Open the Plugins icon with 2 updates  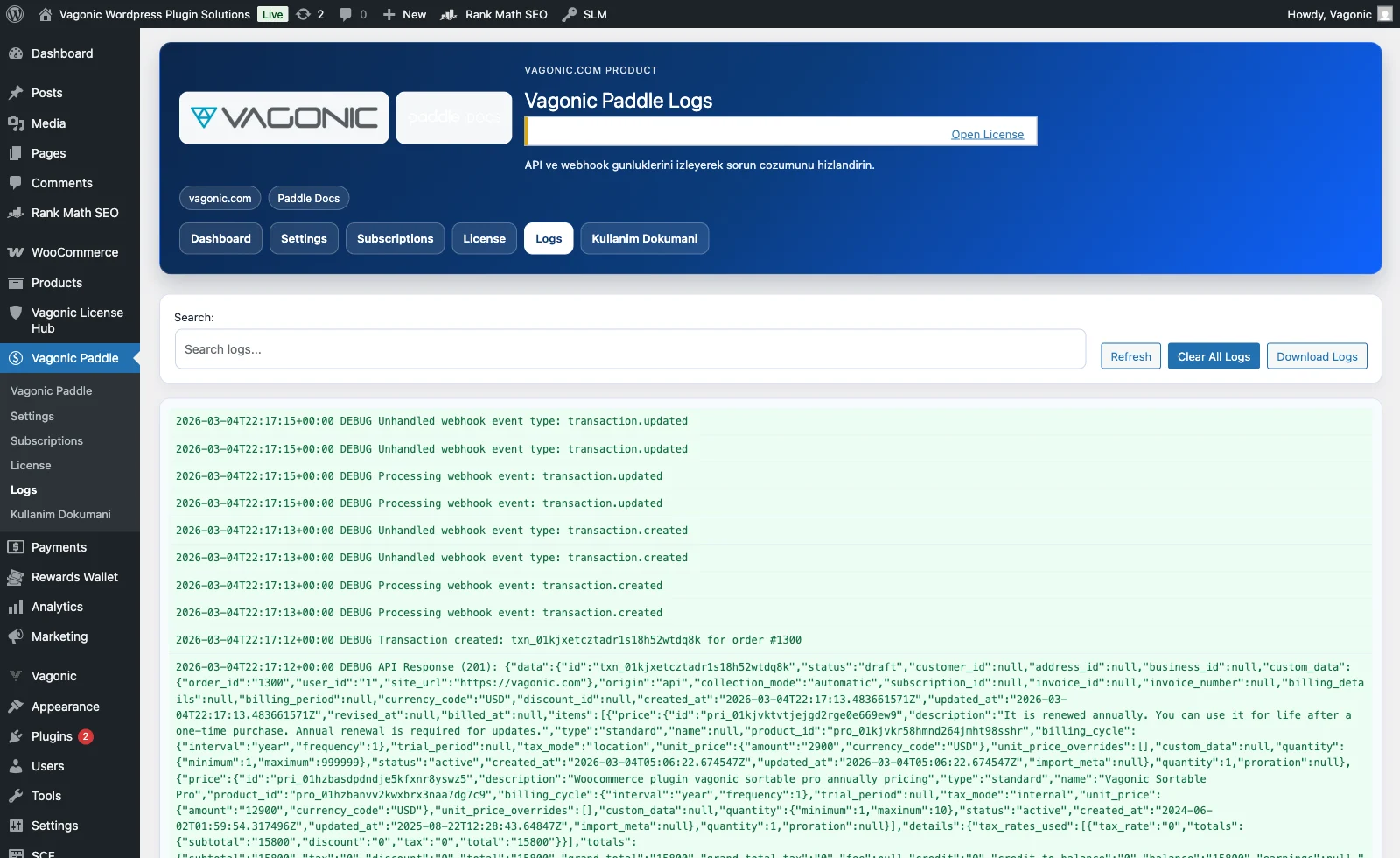point(16,736)
